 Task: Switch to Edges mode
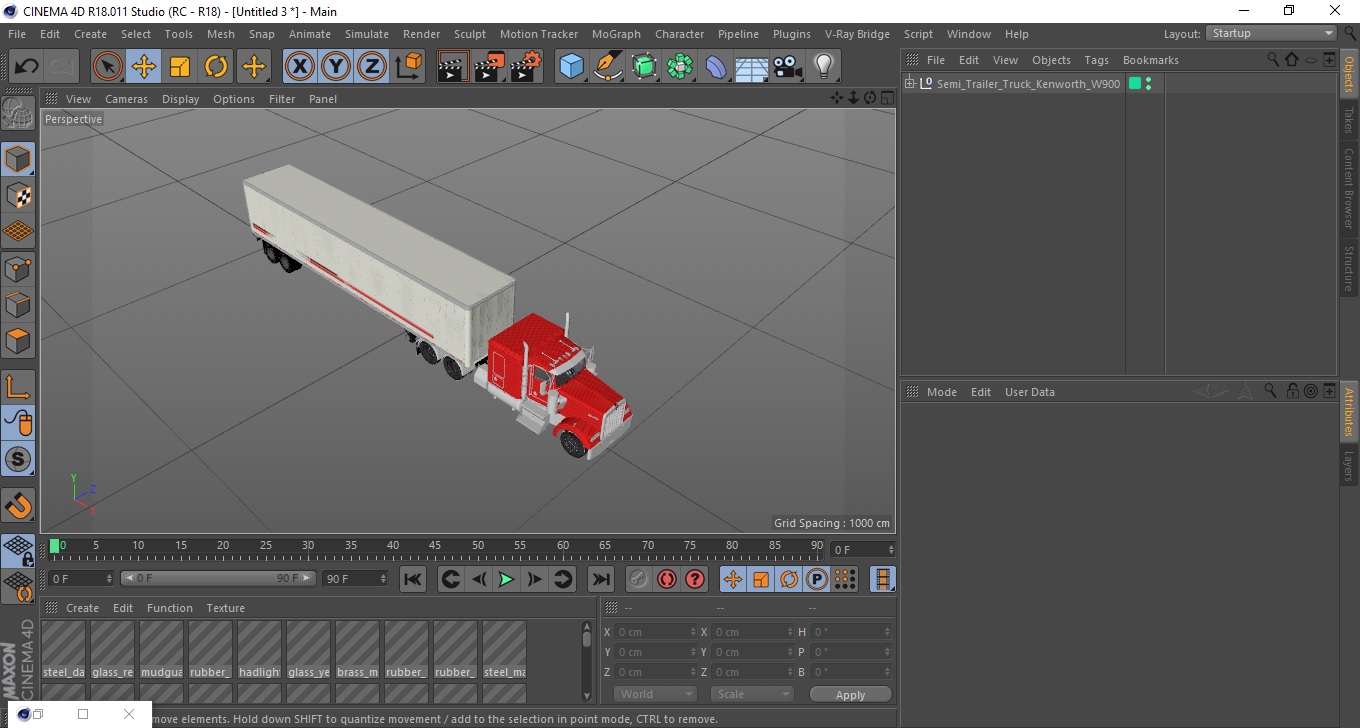coord(18,304)
